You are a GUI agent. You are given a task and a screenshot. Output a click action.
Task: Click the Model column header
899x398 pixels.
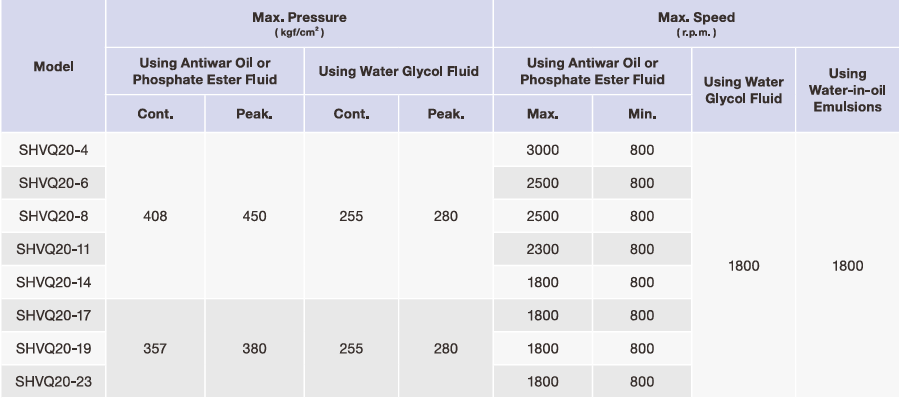pos(53,67)
